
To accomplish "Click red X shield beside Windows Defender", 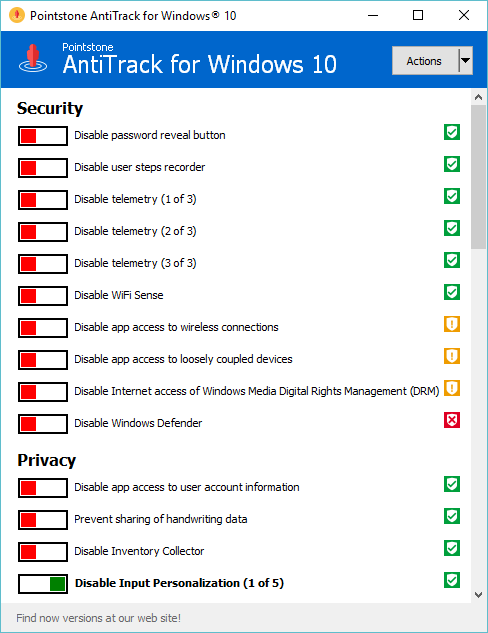I will click(452, 420).
